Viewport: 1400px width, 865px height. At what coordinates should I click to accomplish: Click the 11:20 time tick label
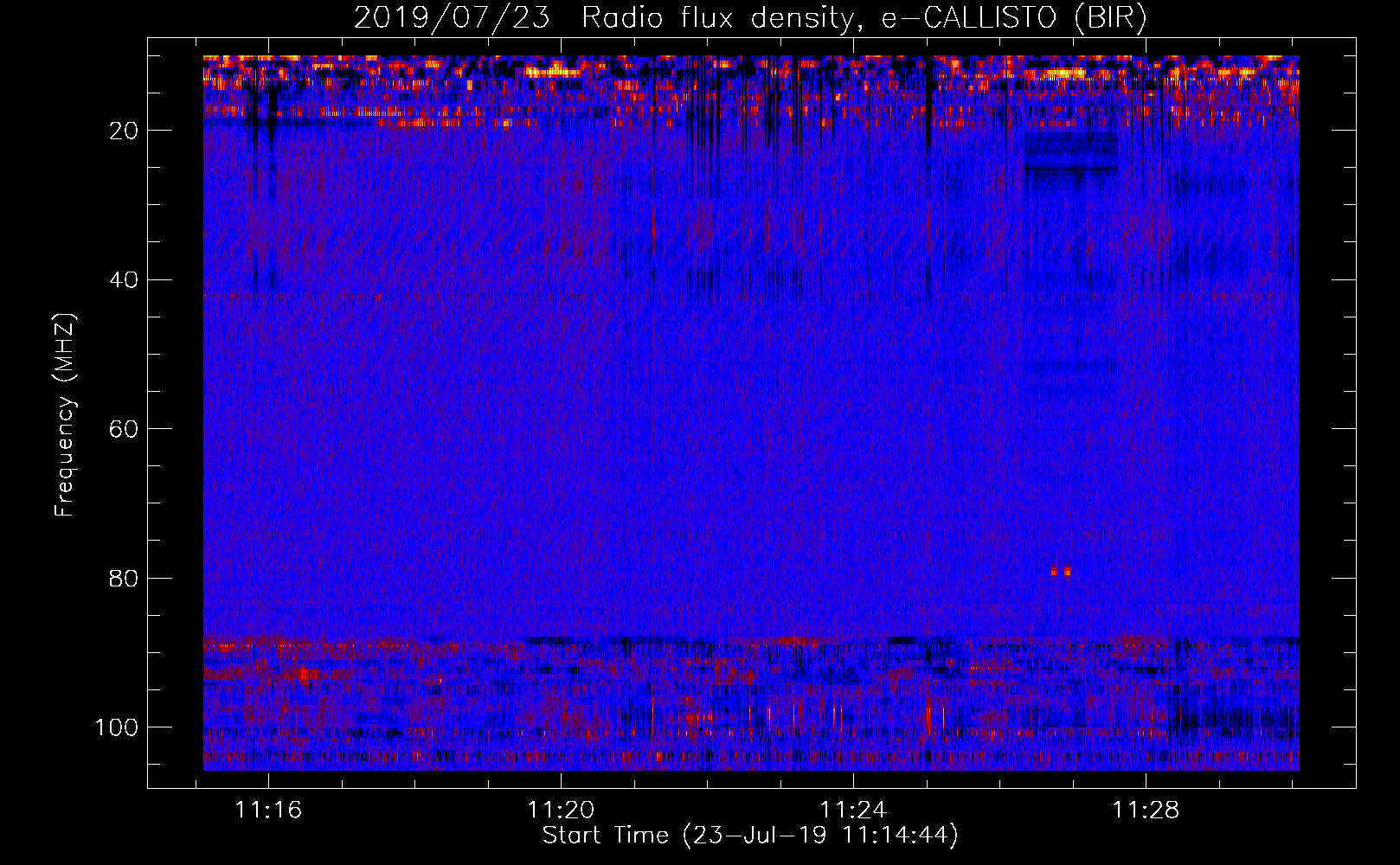click(562, 811)
